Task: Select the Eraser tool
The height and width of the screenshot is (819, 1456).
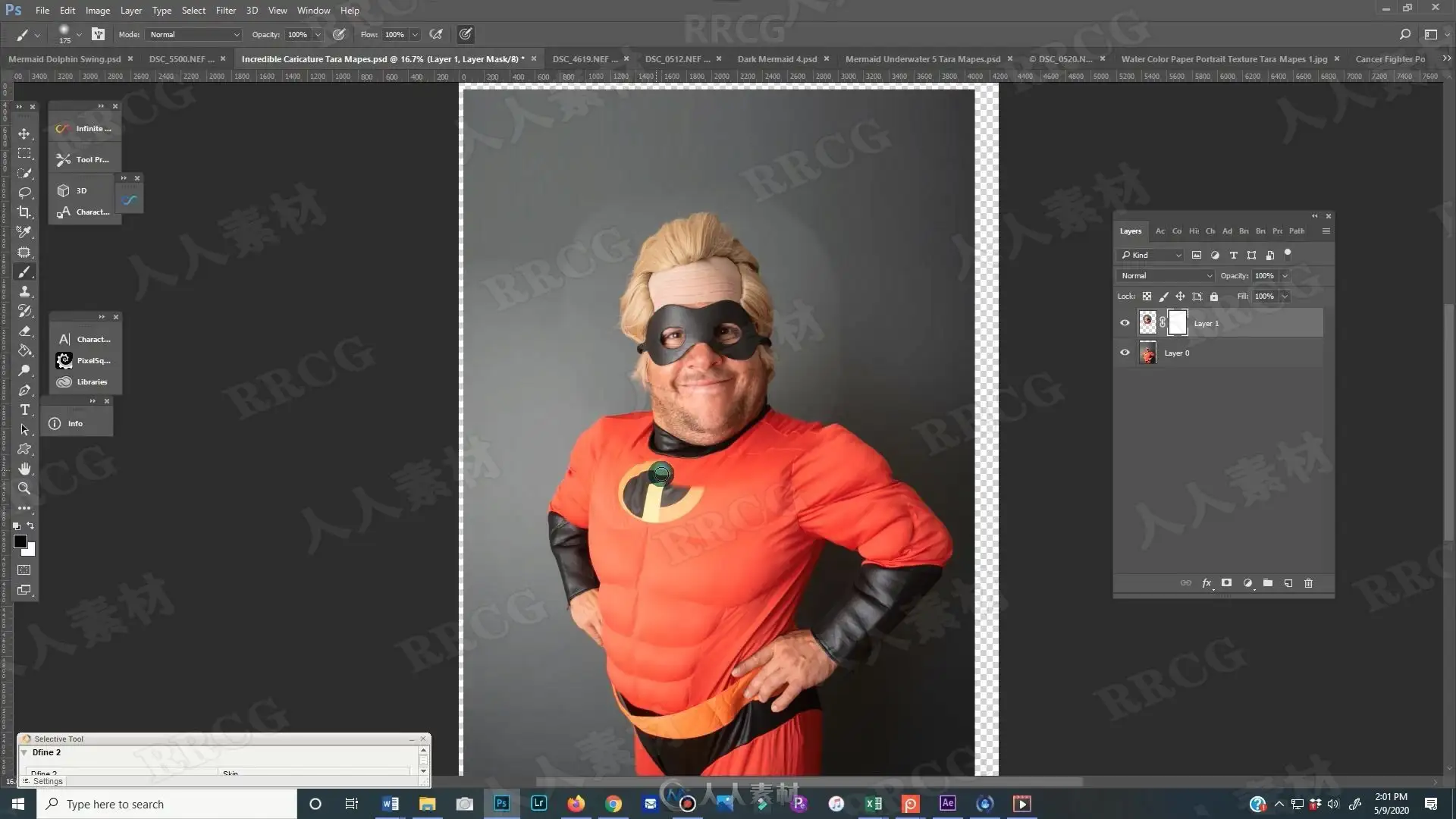Action: 24,331
